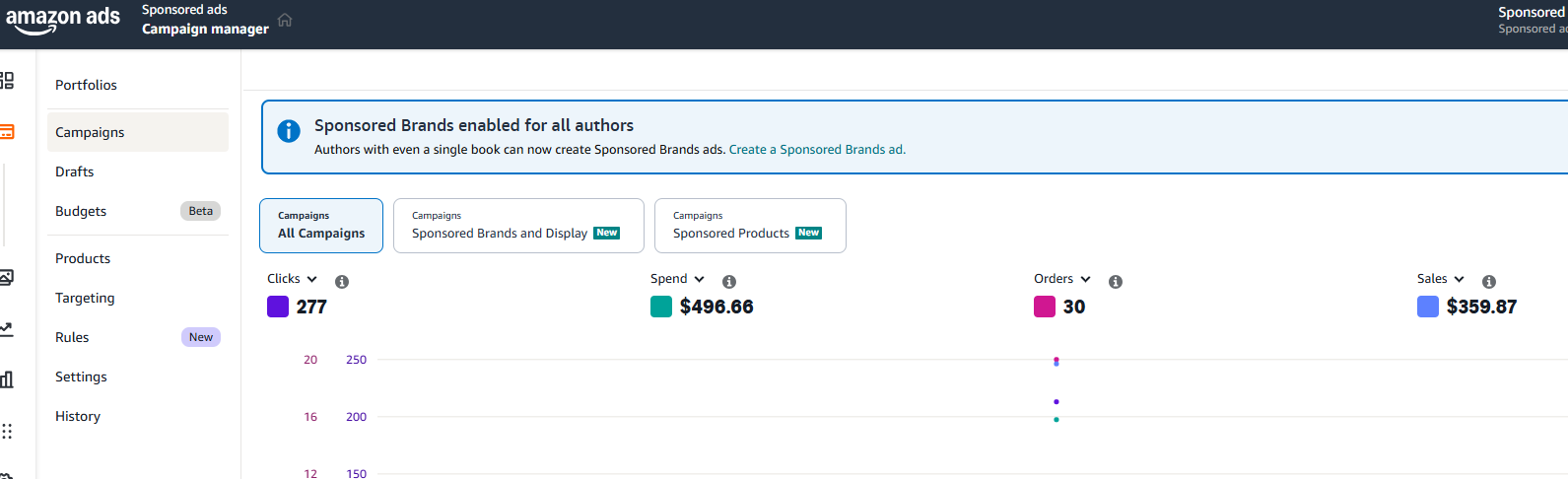The width and height of the screenshot is (1568, 479).
Task: Show info tooltip next to Orders metric
Action: [1116, 282]
